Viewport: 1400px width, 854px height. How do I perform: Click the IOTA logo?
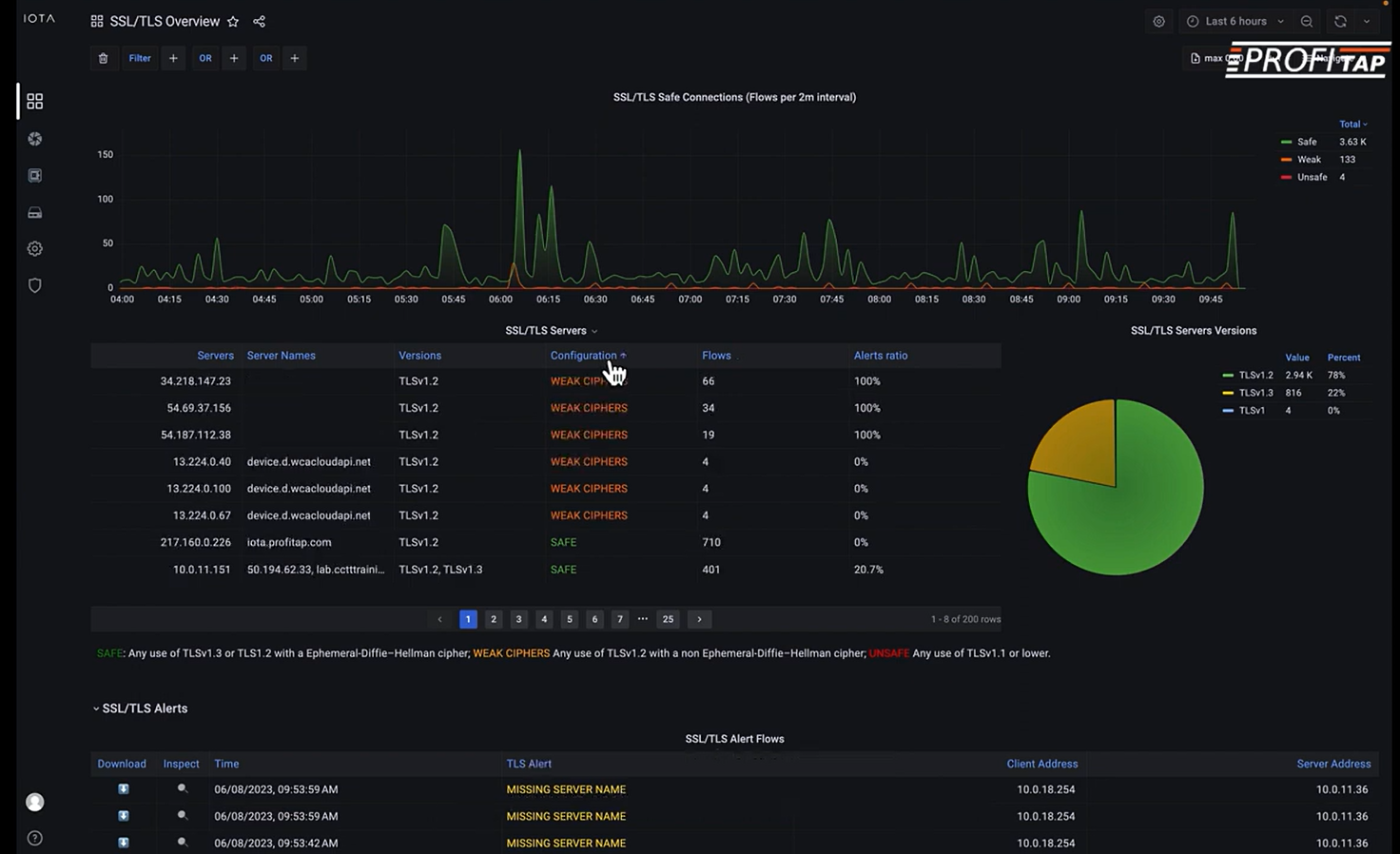[x=39, y=18]
